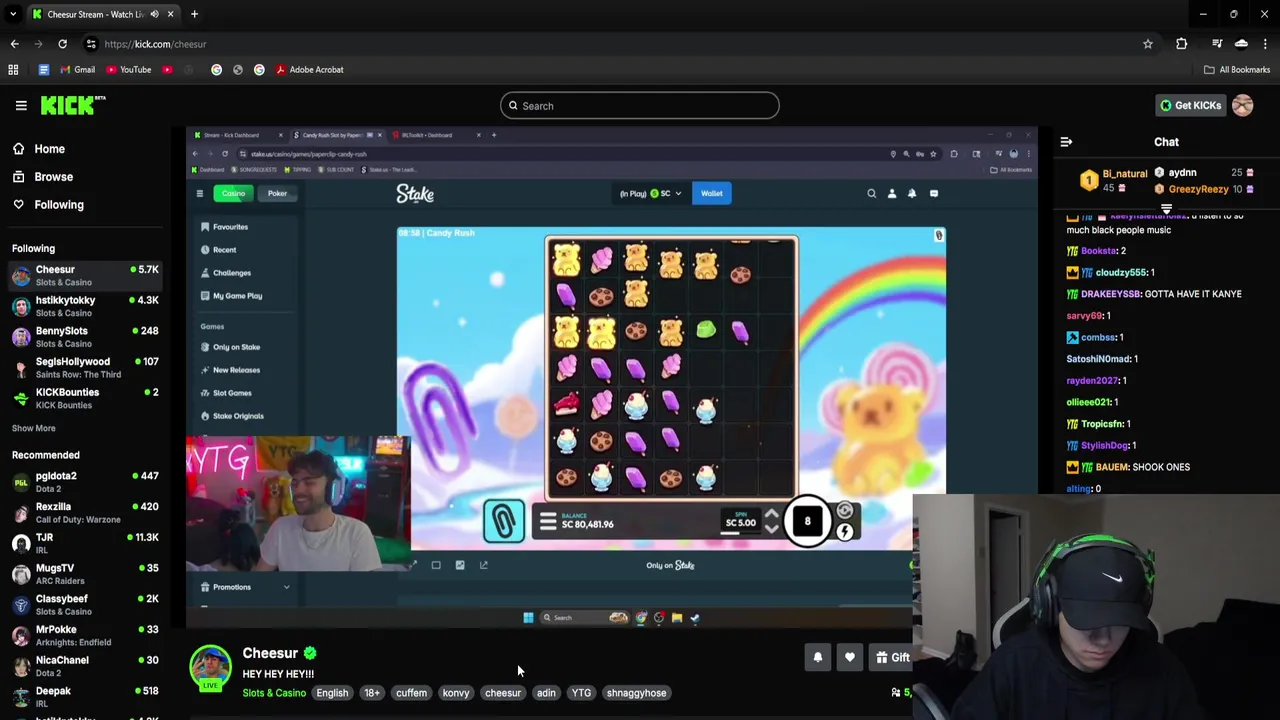Click the Get KICKs button
The width and height of the screenshot is (1280, 720).
tap(1190, 105)
